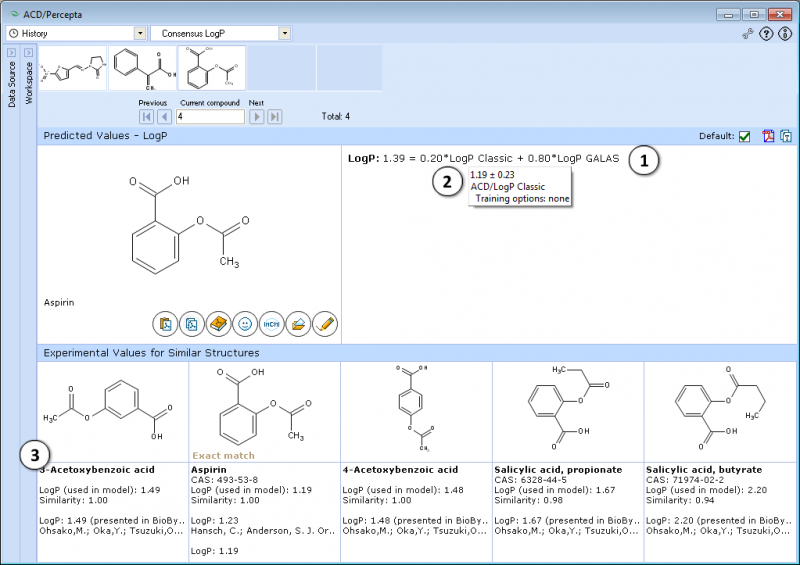Viewport: 800px width, 565px height.
Task: Click the question mark help icon
Action: coord(766,34)
